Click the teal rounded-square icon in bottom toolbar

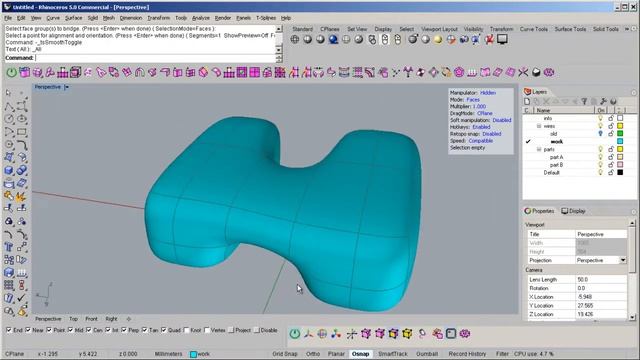click(451, 334)
